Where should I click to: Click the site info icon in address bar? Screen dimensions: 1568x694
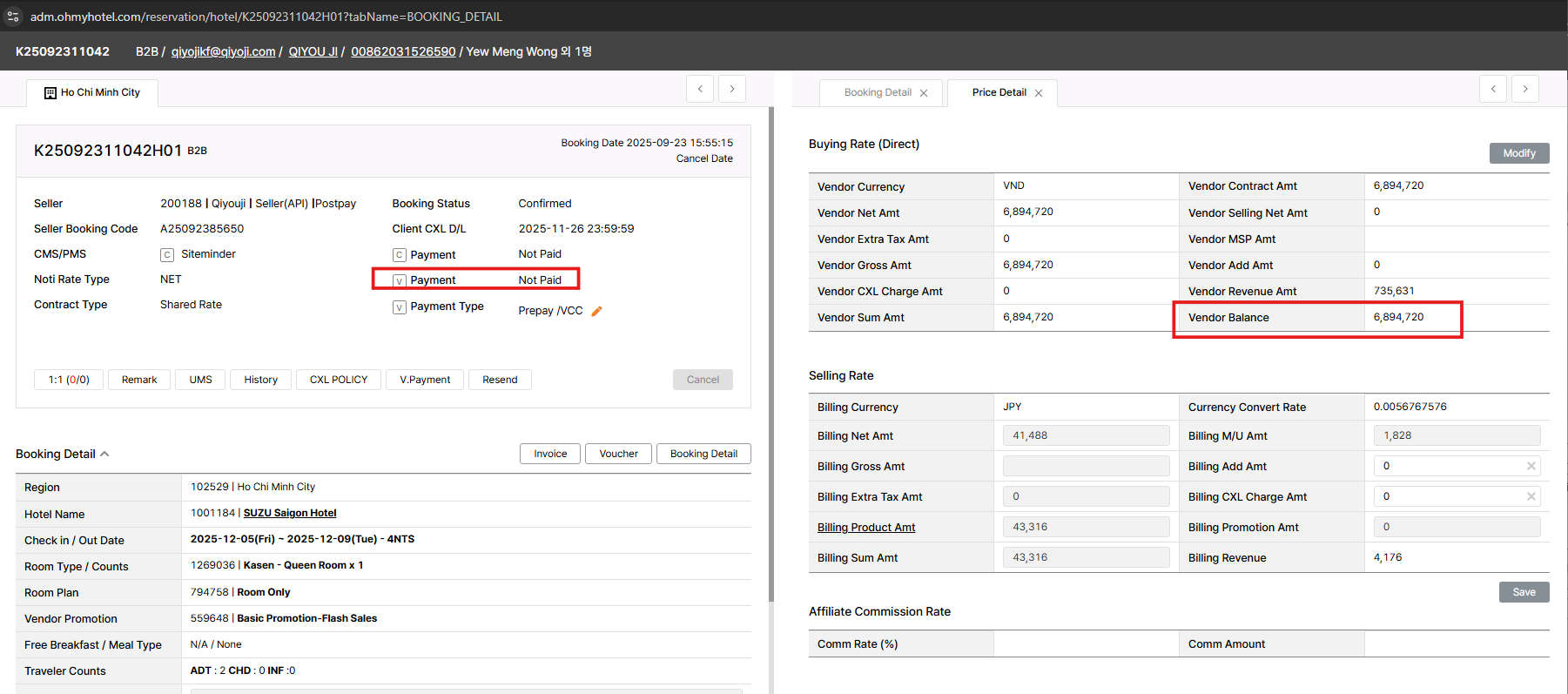(x=13, y=17)
